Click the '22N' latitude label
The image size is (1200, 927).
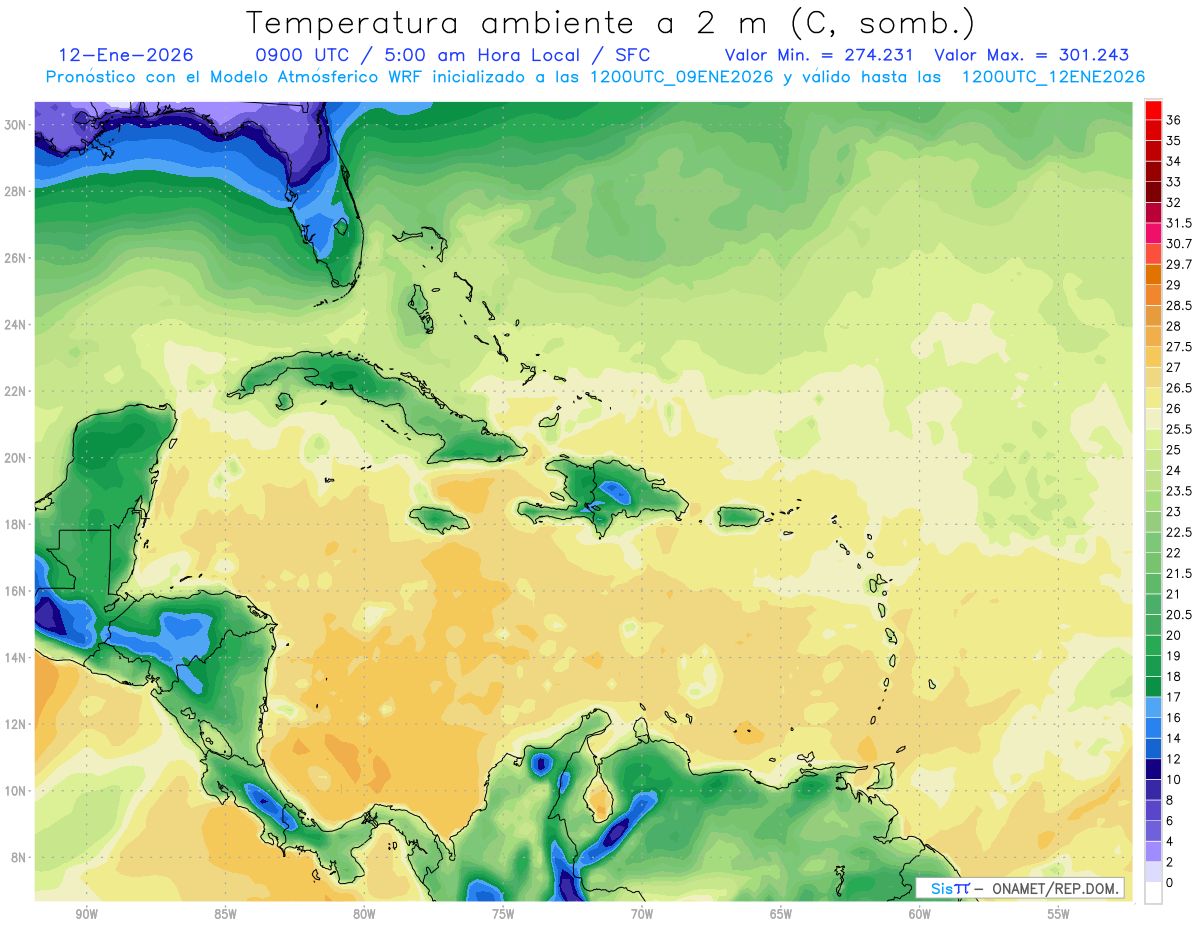coord(16,391)
